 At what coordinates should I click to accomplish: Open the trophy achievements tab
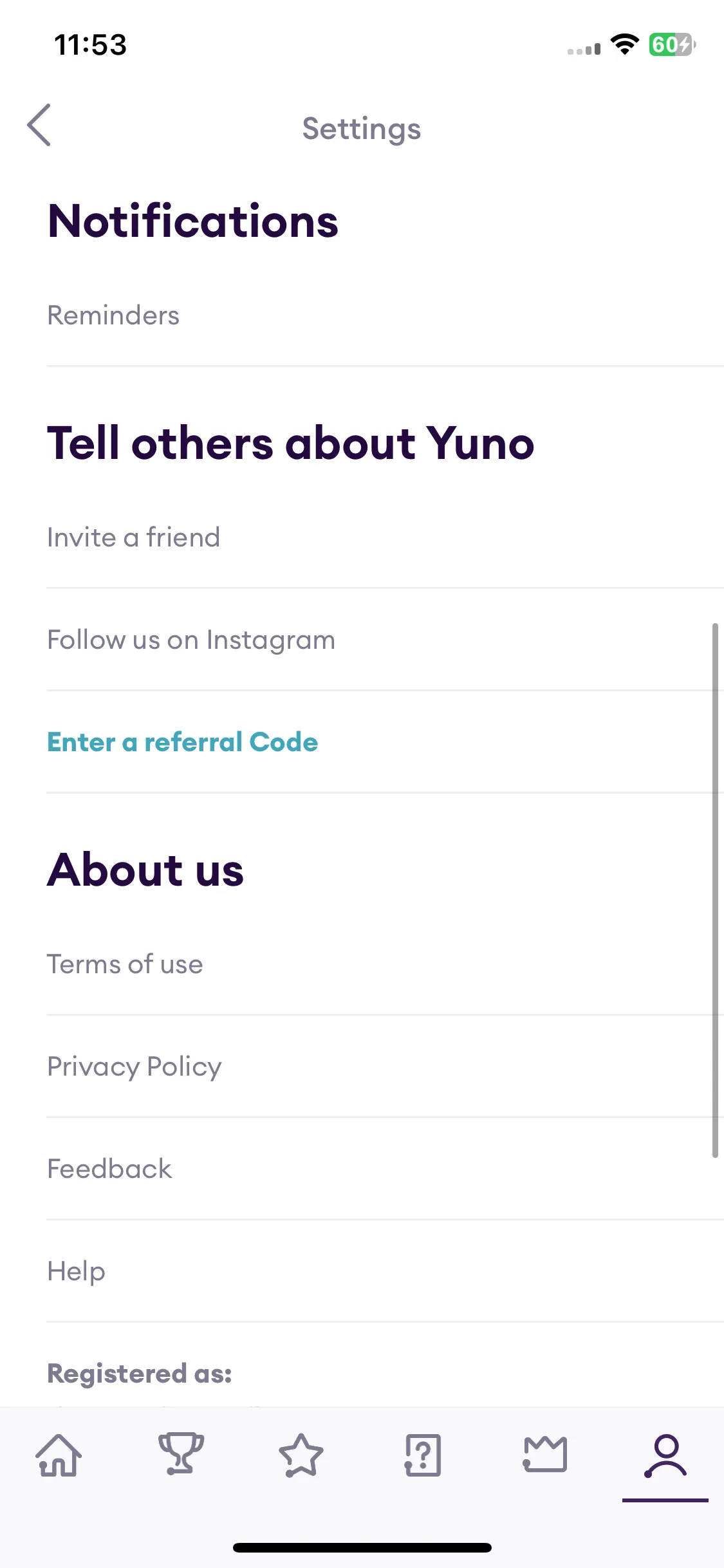click(181, 1454)
